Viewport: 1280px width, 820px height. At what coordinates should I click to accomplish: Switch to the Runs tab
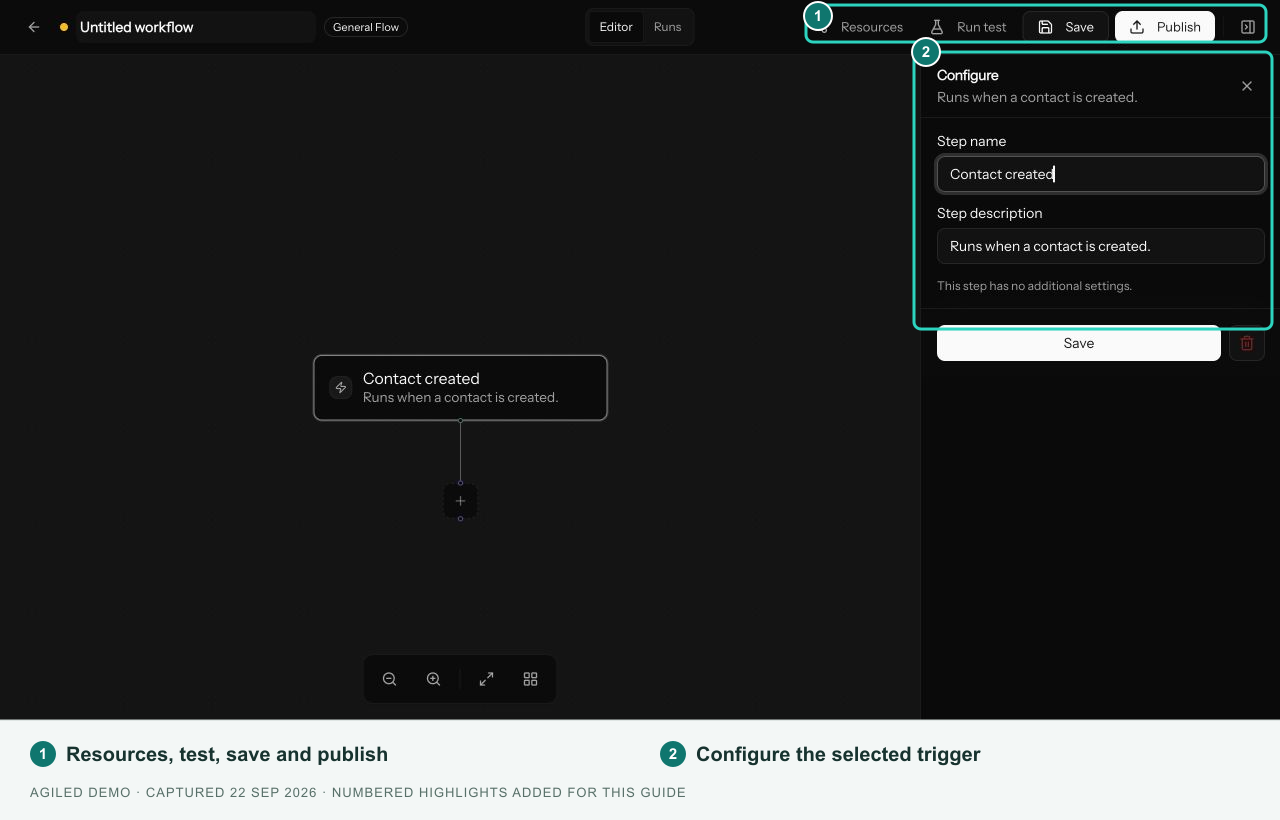point(667,27)
